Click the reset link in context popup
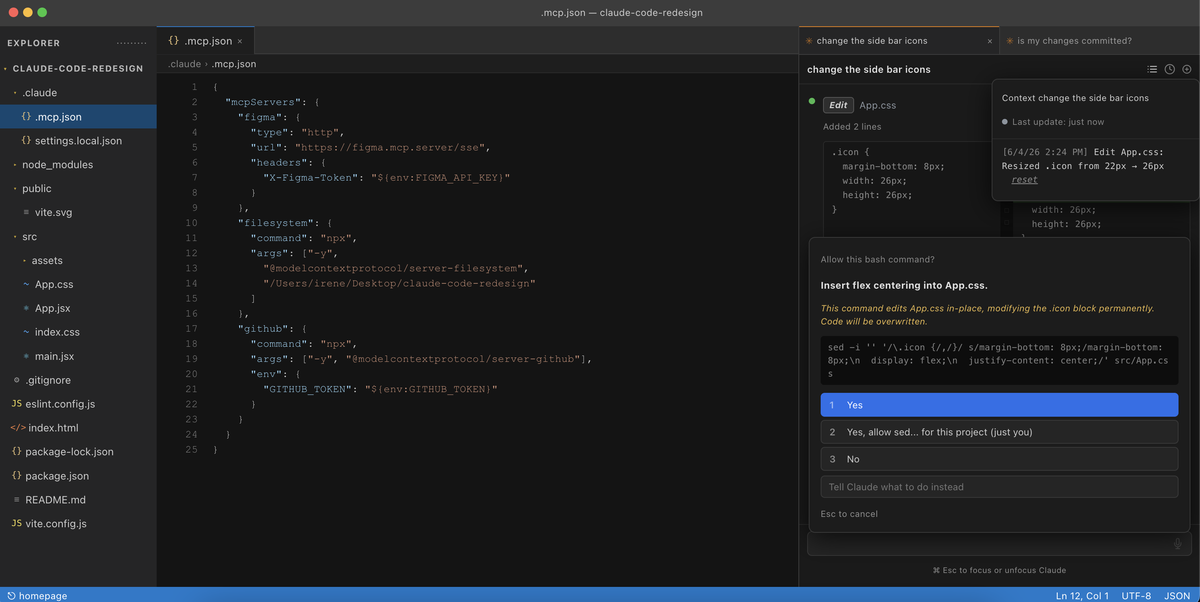1200x602 pixels. point(1024,180)
